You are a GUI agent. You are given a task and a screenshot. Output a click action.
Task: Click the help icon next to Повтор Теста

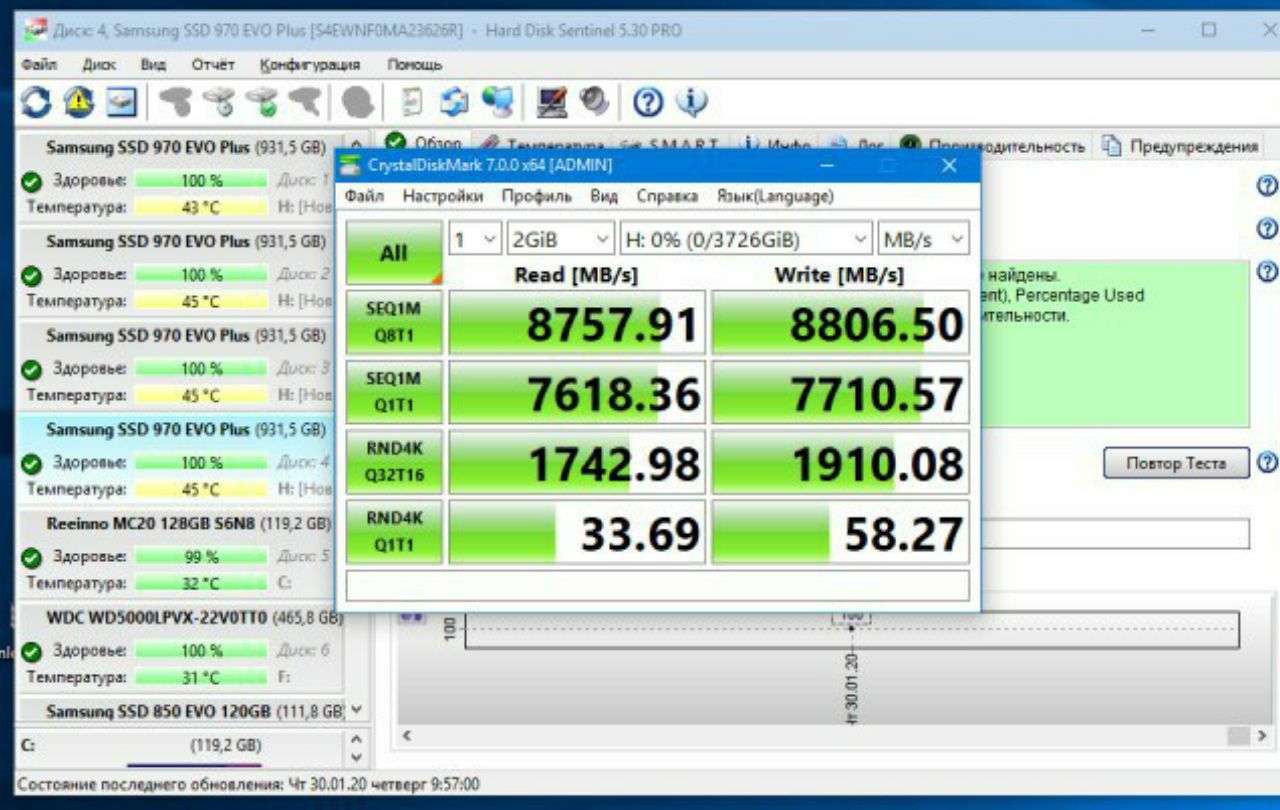tap(1268, 462)
